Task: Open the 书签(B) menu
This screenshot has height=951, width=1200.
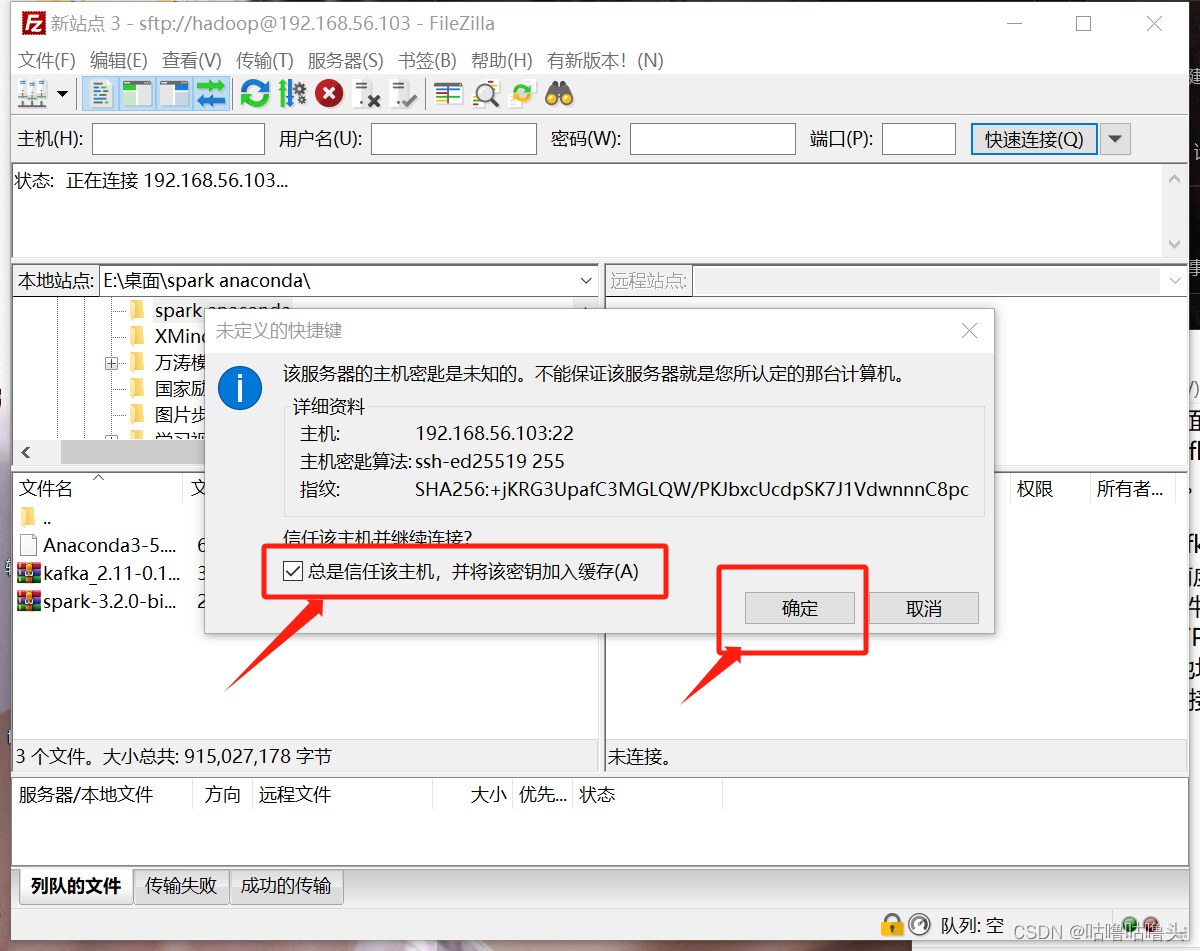Action: pos(427,60)
